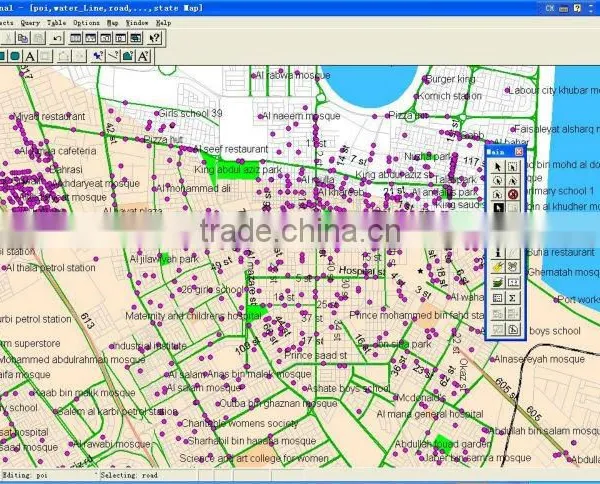This screenshot has height=484, width=600.
Task: Show the Legend window via palette icon
Action: pyautogui.click(x=497, y=298)
